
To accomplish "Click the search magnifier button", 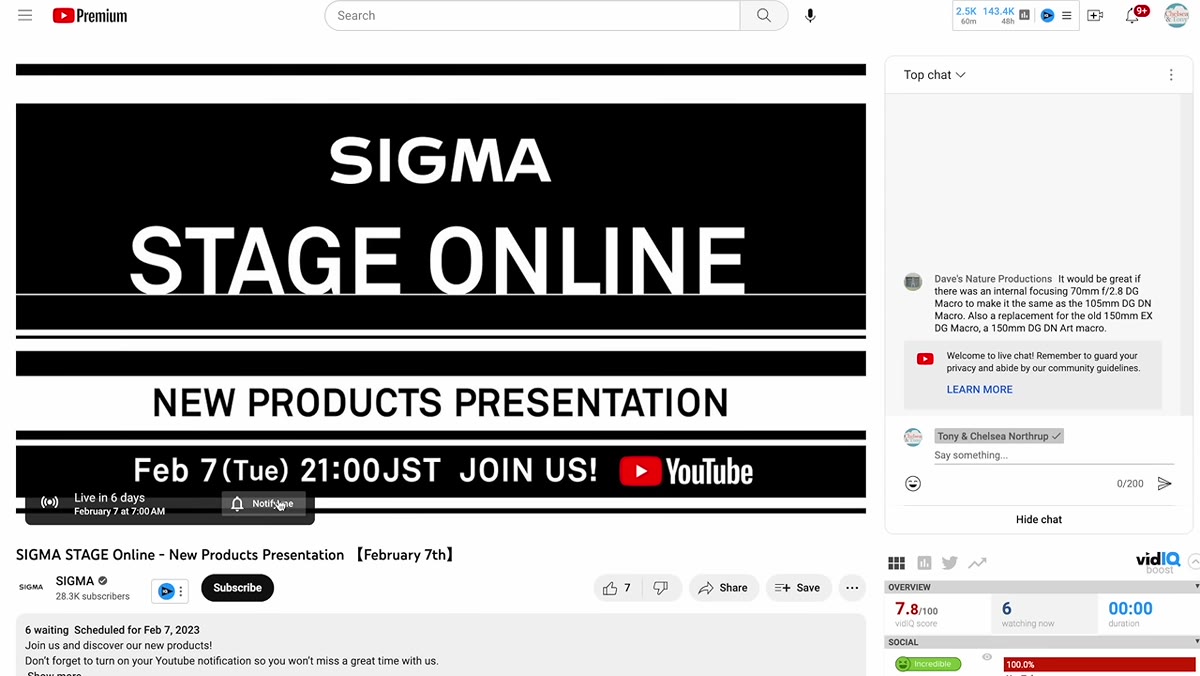I will [x=764, y=16].
